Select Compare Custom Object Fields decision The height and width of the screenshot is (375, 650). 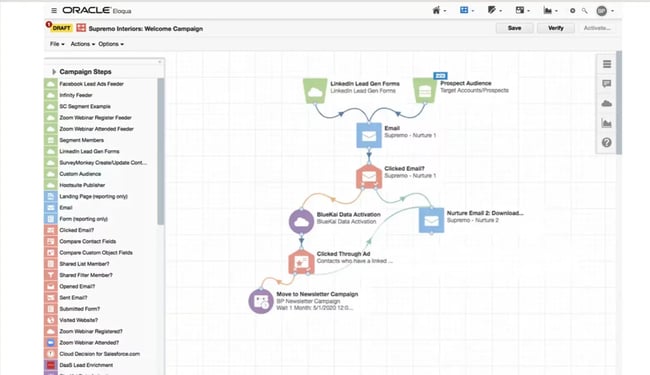tap(100, 252)
